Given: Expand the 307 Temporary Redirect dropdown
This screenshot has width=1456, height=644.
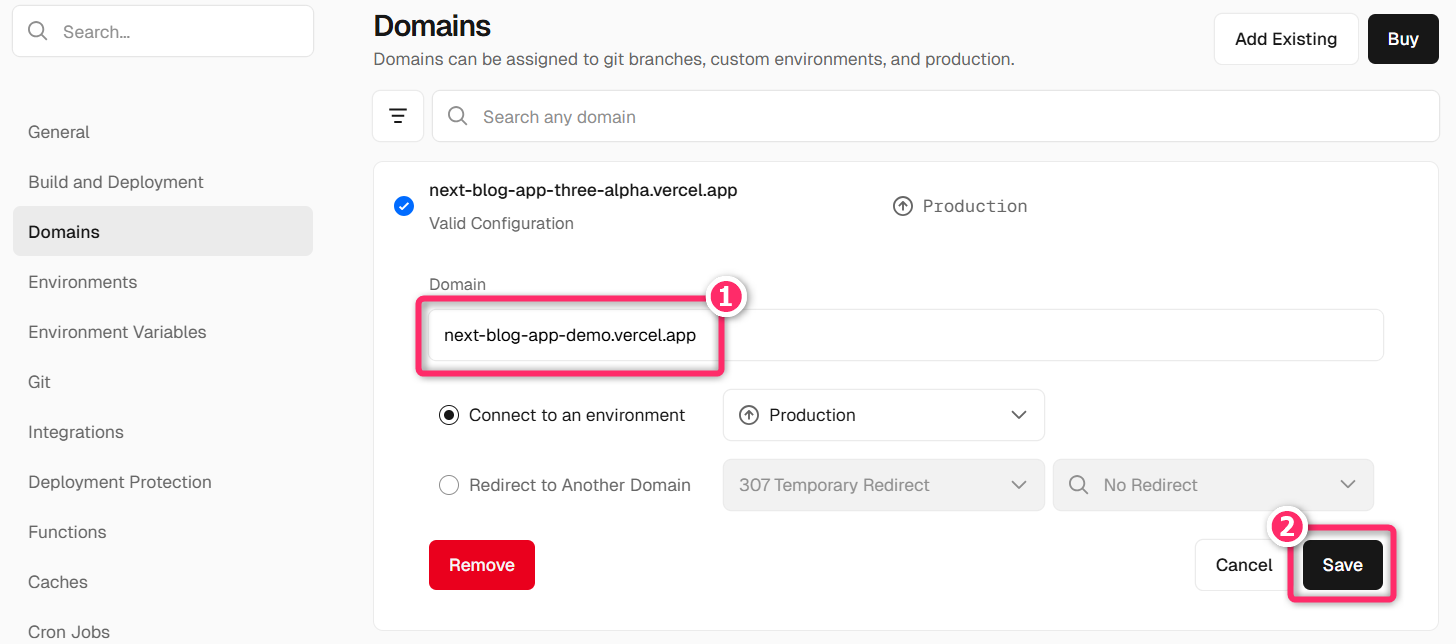Looking at the screenshot, I should (883, 485).
